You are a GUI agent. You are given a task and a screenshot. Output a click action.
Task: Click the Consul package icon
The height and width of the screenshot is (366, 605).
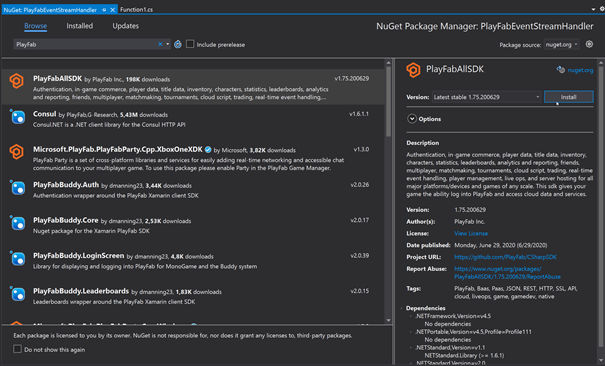pyautogui.click(x=17, y=116)
